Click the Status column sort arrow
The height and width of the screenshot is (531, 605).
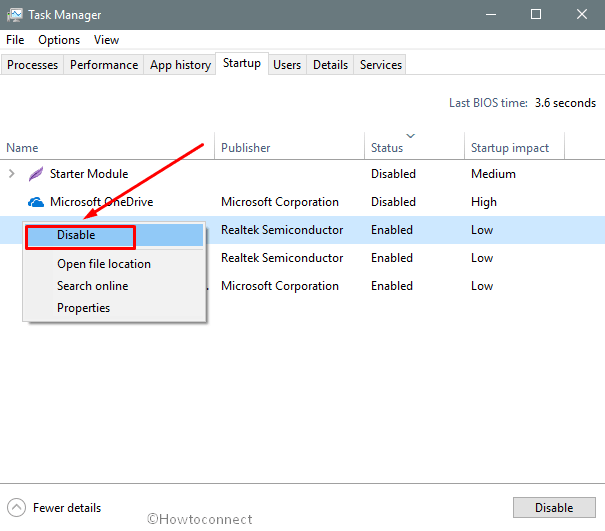tap(411, 136)
